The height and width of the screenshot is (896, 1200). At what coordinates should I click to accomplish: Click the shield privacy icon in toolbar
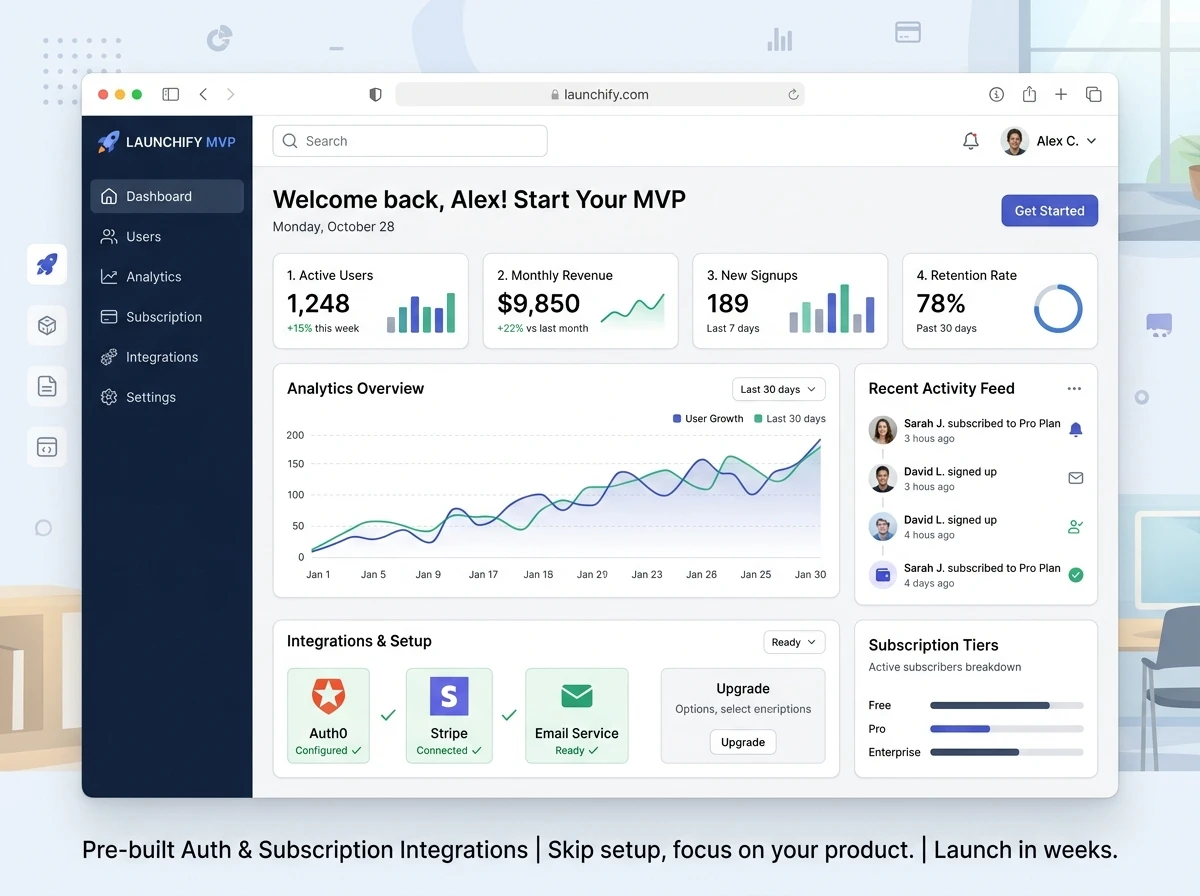click(375, 94)
